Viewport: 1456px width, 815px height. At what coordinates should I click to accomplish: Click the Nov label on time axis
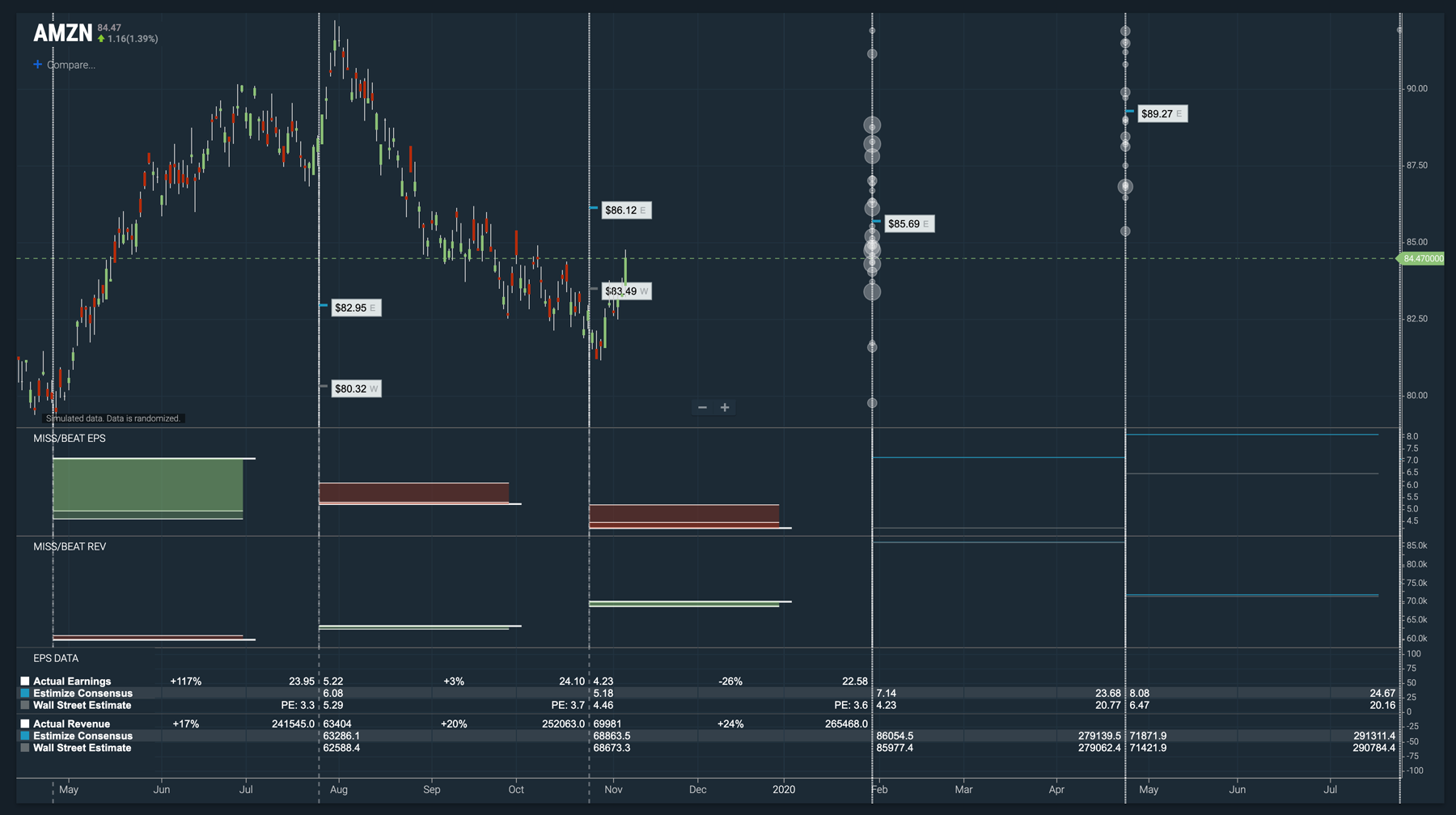[613, 789]
